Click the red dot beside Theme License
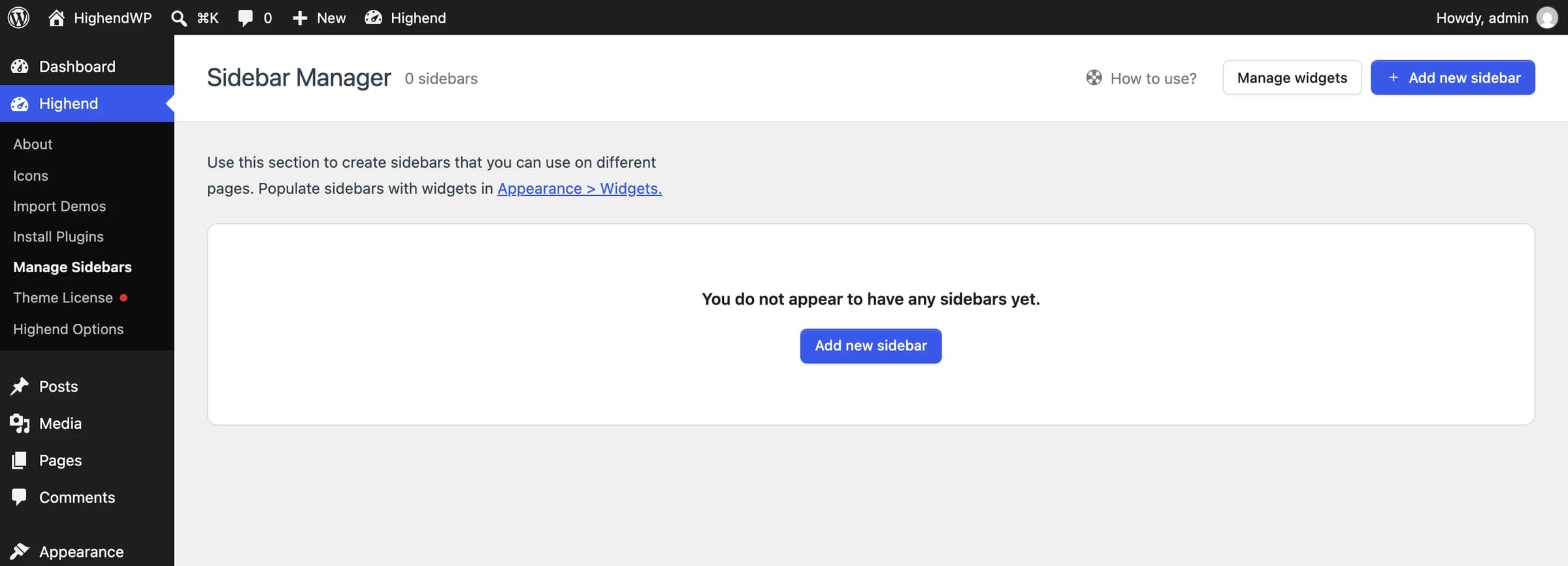 pos(123,298)
